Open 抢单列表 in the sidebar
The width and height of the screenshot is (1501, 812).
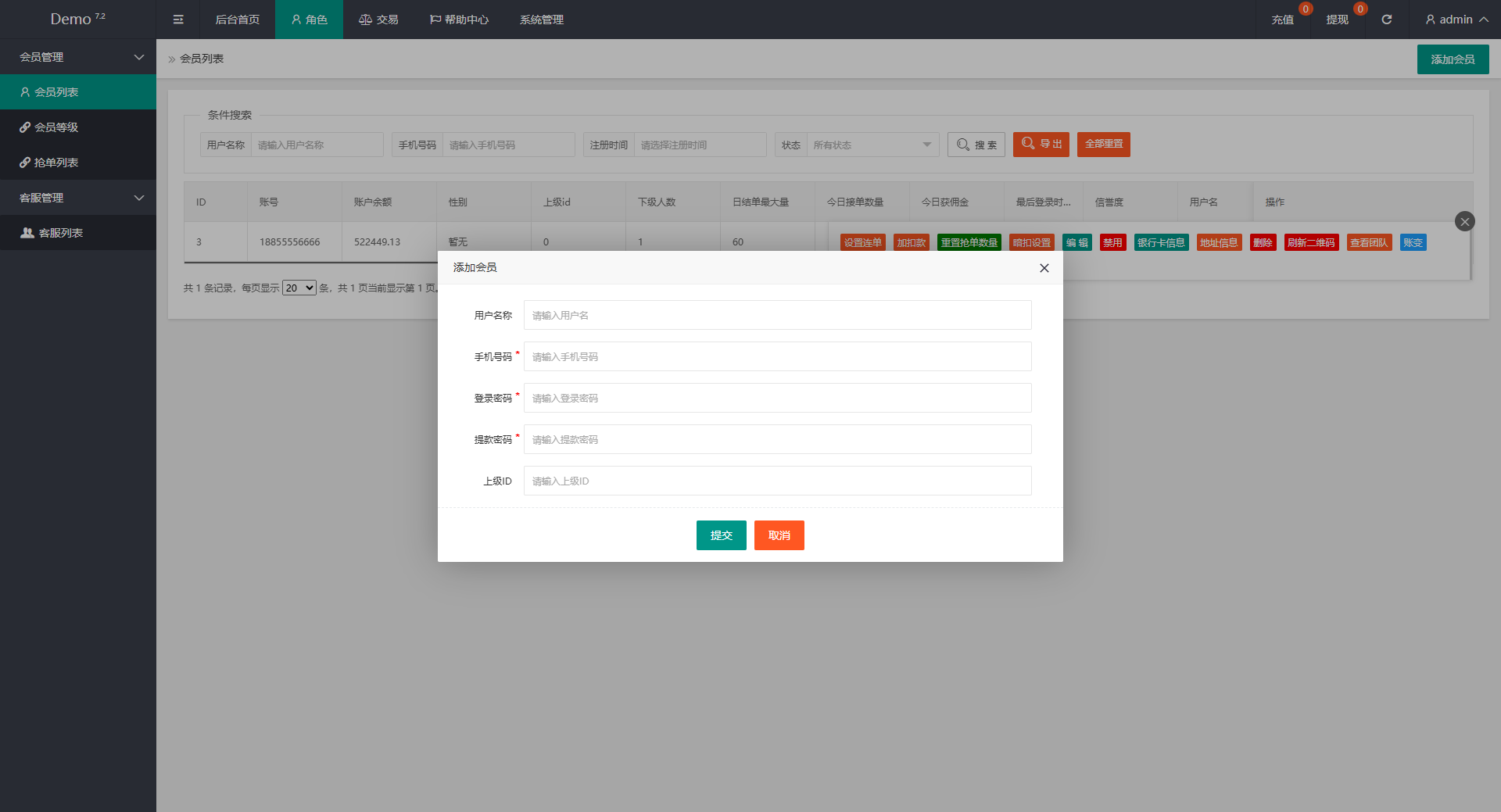tap(56, 163)
